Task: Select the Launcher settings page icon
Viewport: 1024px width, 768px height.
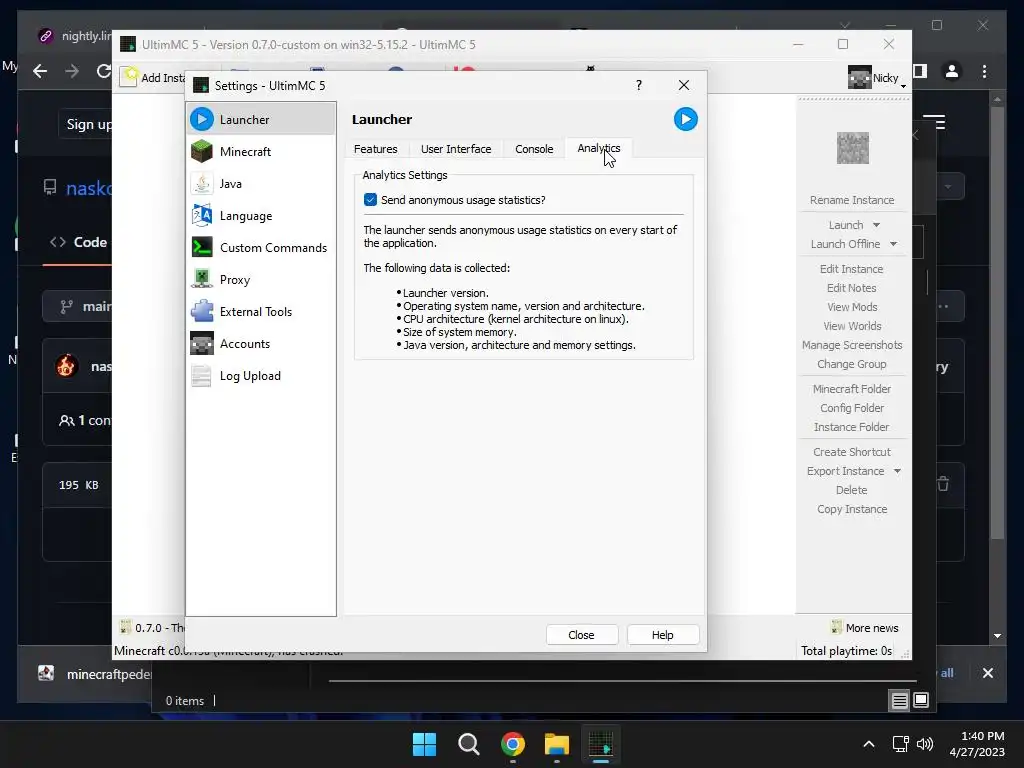Action: tap(202, 119)
